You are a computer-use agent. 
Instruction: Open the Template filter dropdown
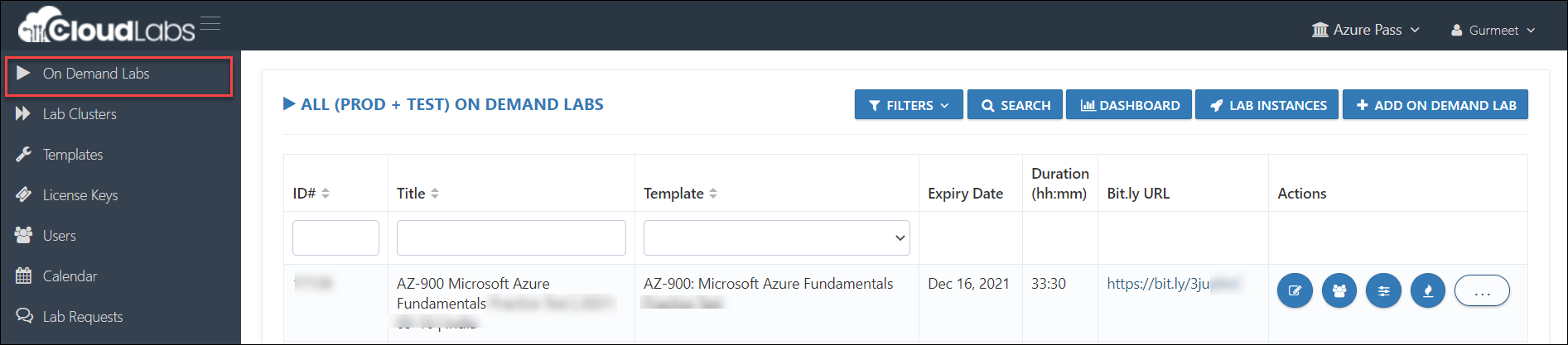pyautogui.click(x=777, y=237)
